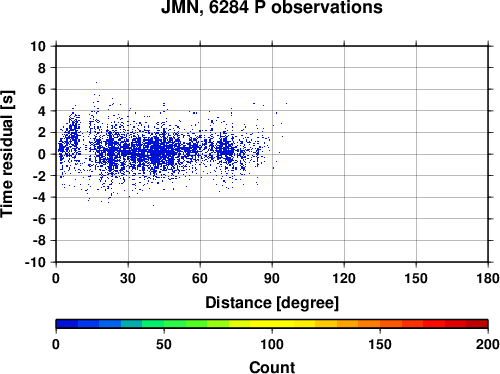Select the dark red colorbar segment near 200
Viewport: 500px width, 374px height.
pyautogui.click(x=477, y=324)
